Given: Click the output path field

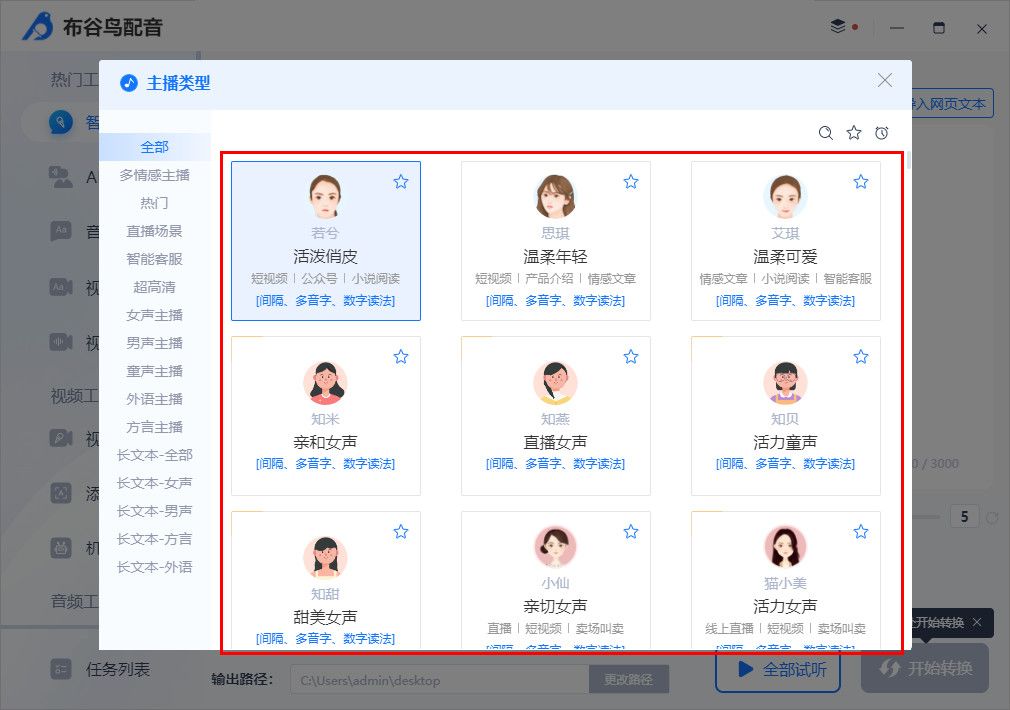Looking at the screenshot, I should 440,680.
